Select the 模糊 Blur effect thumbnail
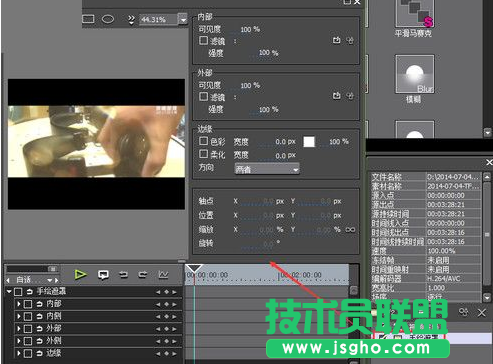The image size is (493, 364). 415,74
